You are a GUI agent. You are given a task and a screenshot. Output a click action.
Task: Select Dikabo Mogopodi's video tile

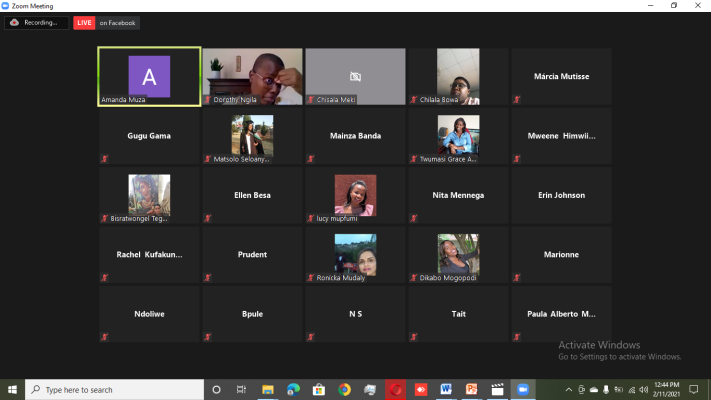458,255
